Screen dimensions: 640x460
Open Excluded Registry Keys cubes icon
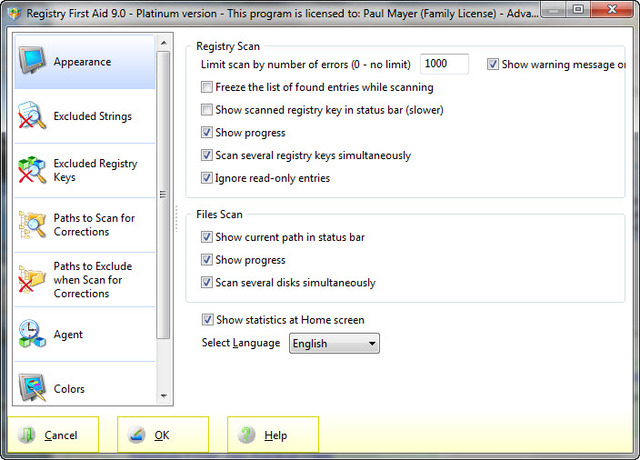[32, 170]
